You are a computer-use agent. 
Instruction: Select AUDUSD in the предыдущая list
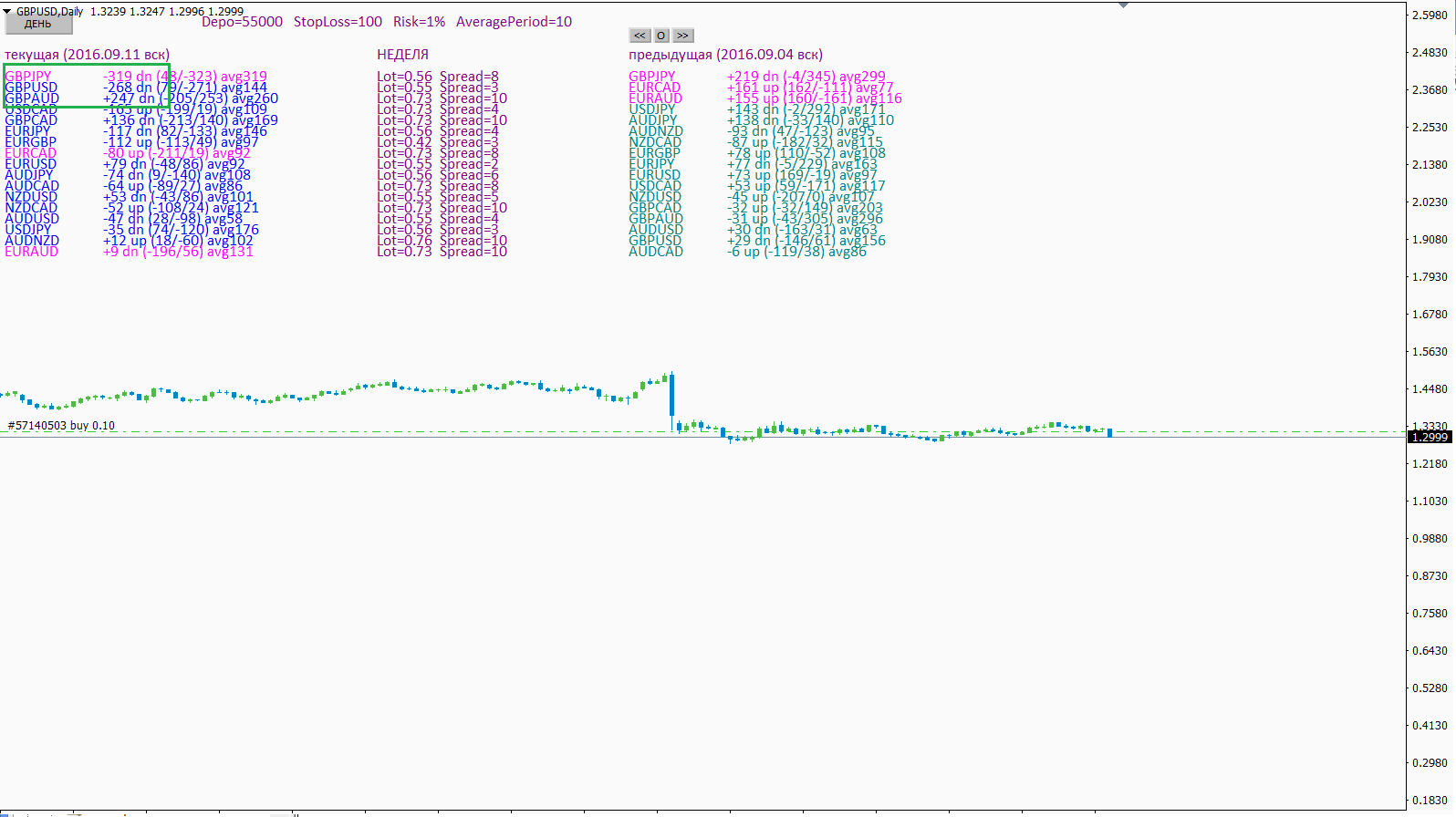[656, 230]
